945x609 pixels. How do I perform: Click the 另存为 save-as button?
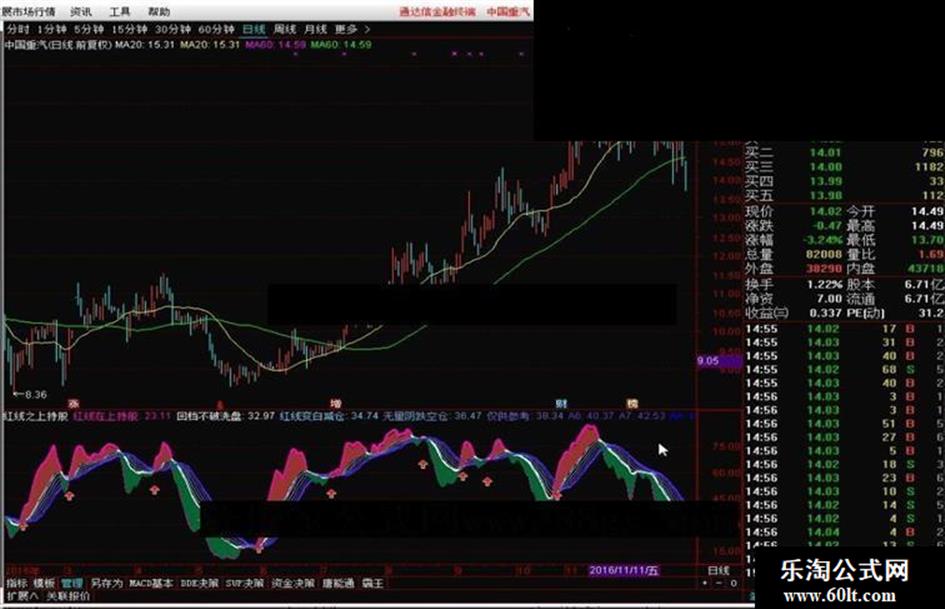(106, 583)
